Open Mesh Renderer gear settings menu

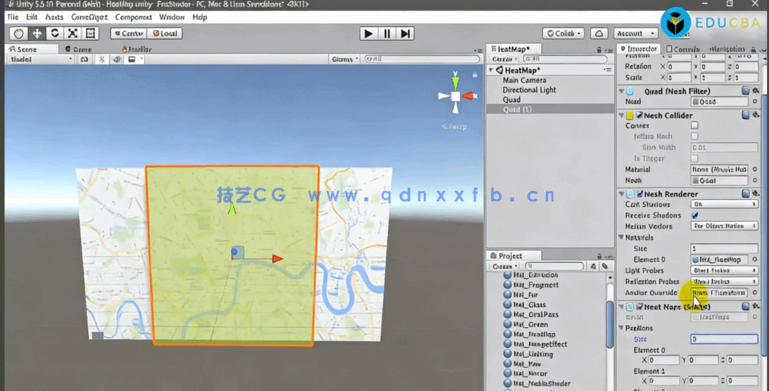[x=756, y=194]
